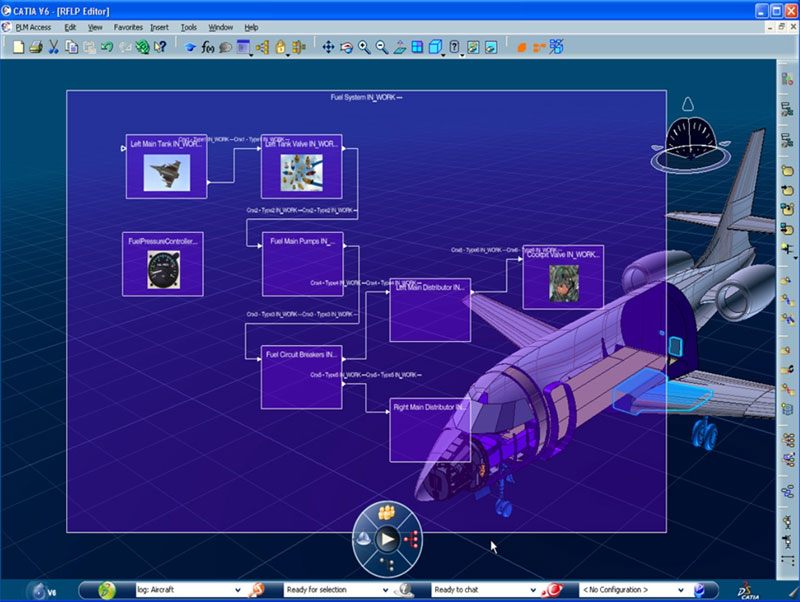The height and width of the screenshot is (602, 800).
Task: Click the graduation cap knowledge icon
Action: click(190, 47)
